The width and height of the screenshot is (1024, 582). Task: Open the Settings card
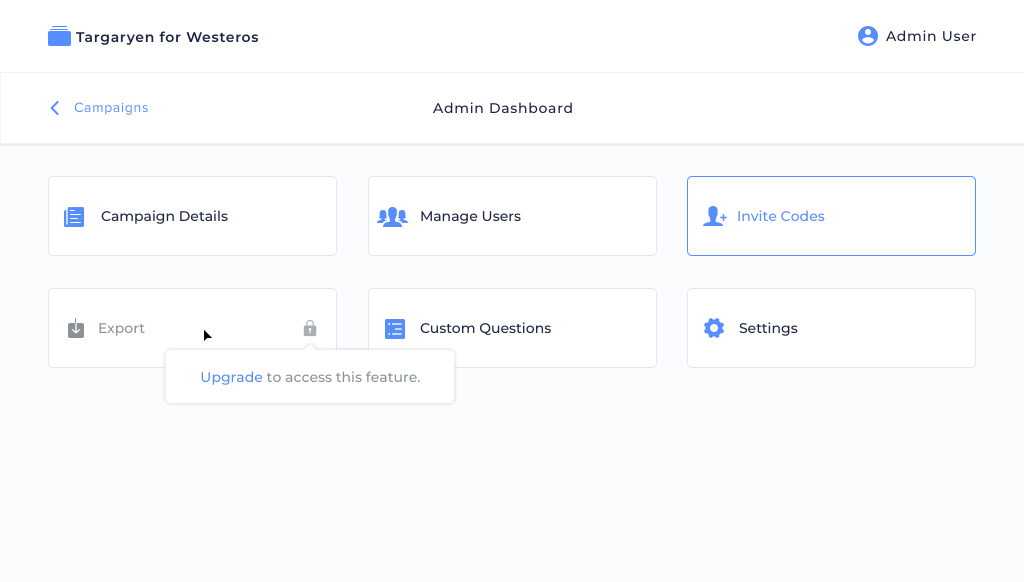click(x=831, y=328)
